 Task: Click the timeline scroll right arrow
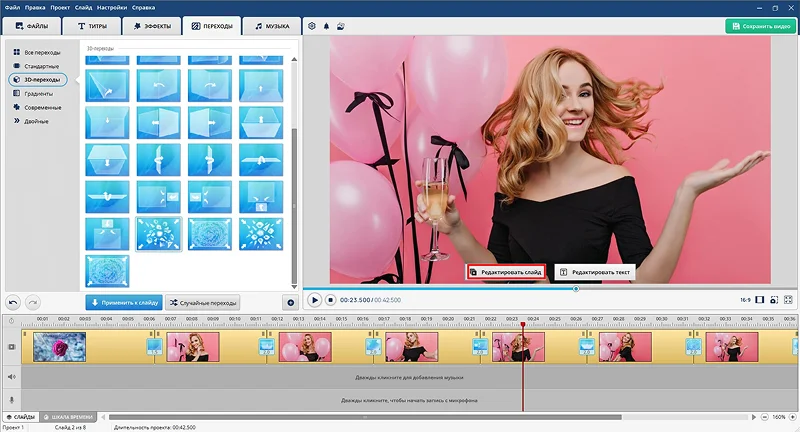[x=754, y=417]
